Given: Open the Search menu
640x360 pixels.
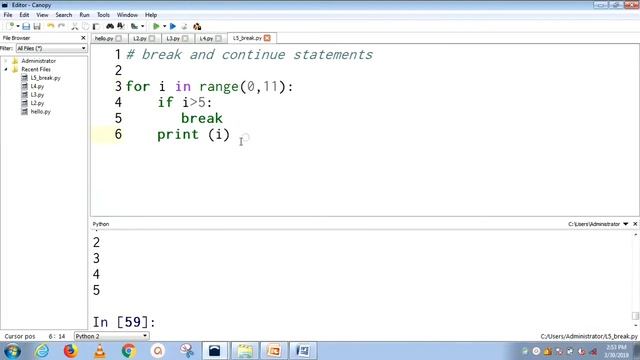Looking at the screenshot, I should 64,15.
